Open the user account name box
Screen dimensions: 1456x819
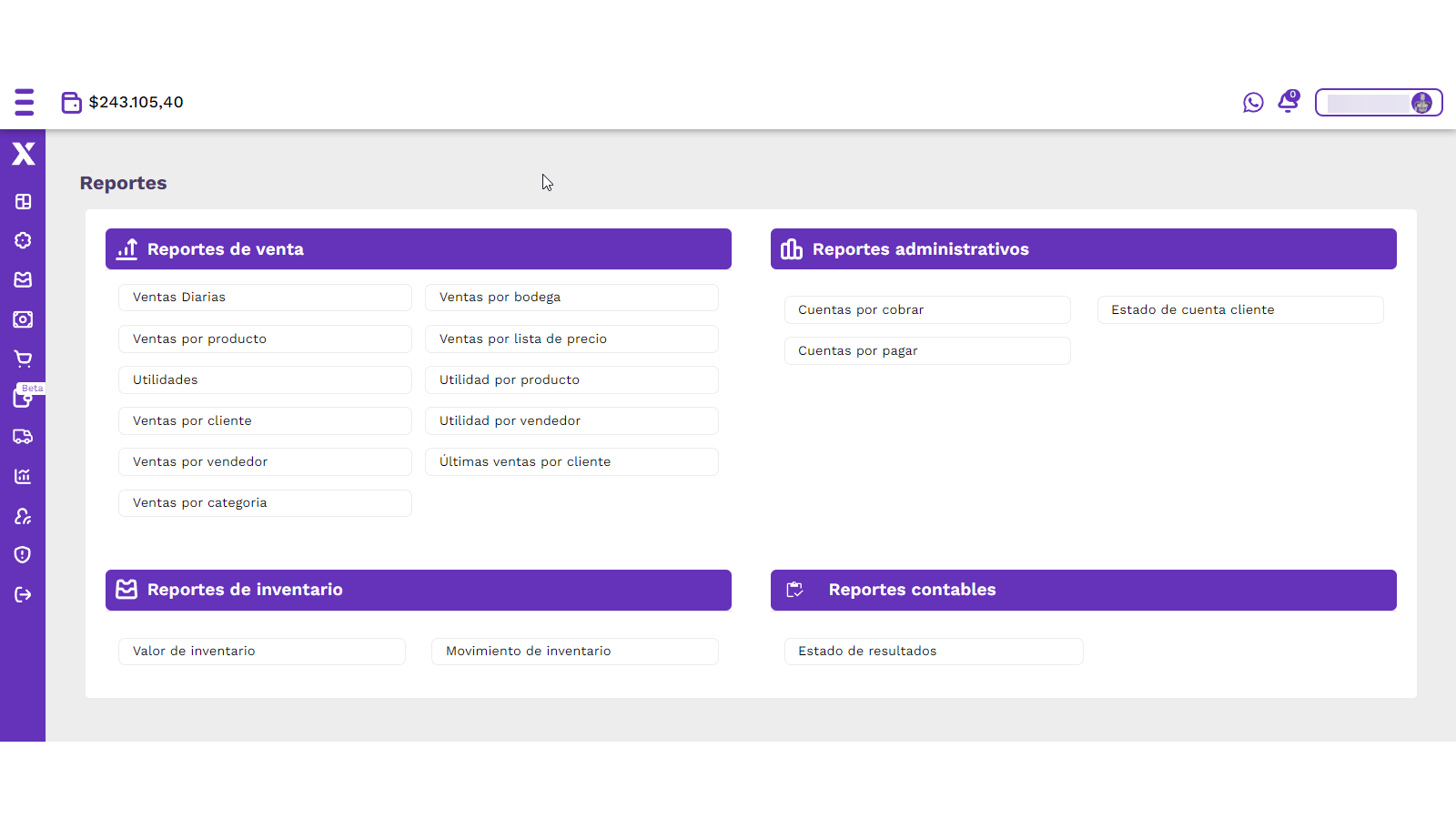click(1379, 103)
